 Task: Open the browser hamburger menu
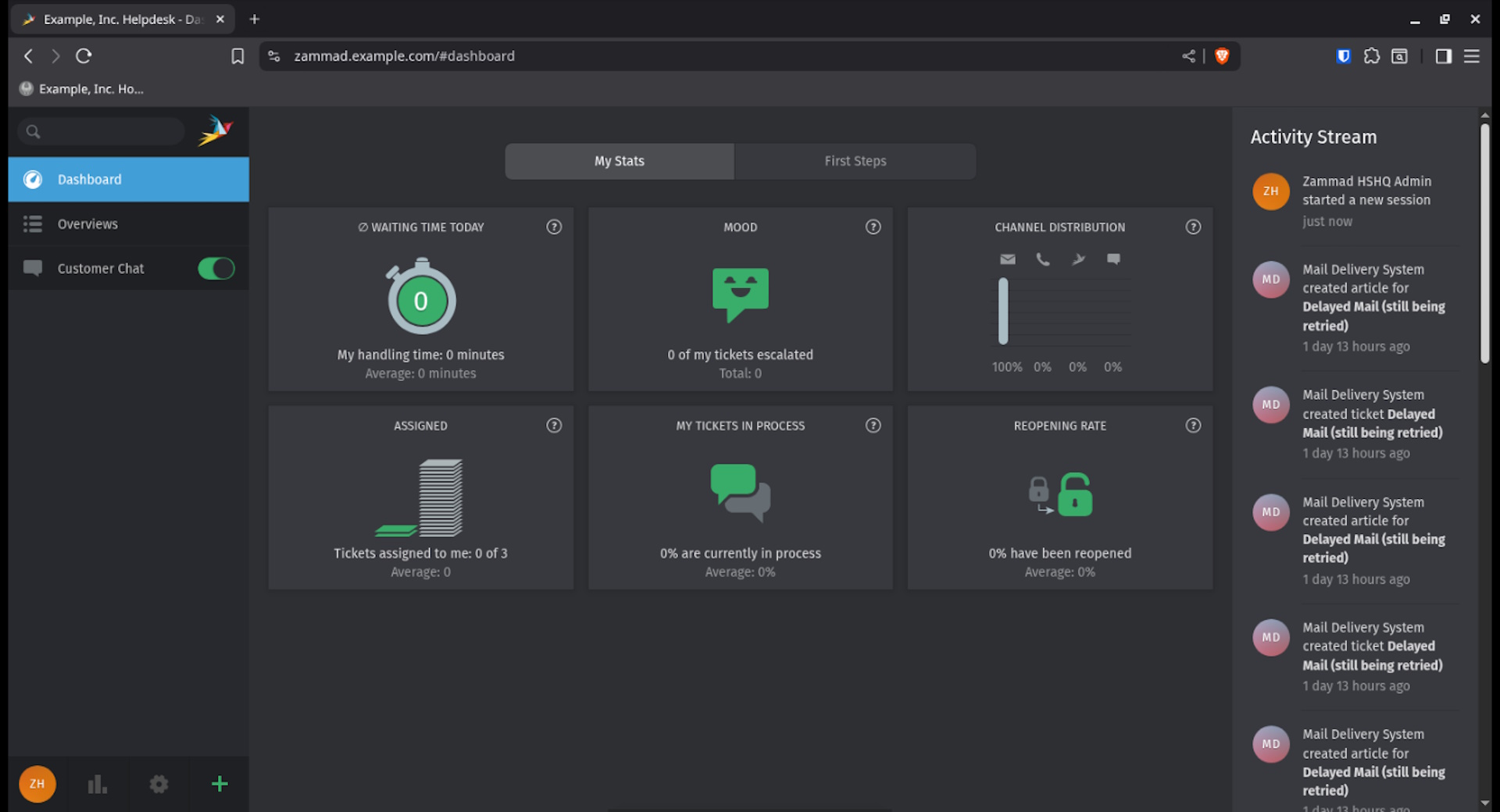(1472, 56)
